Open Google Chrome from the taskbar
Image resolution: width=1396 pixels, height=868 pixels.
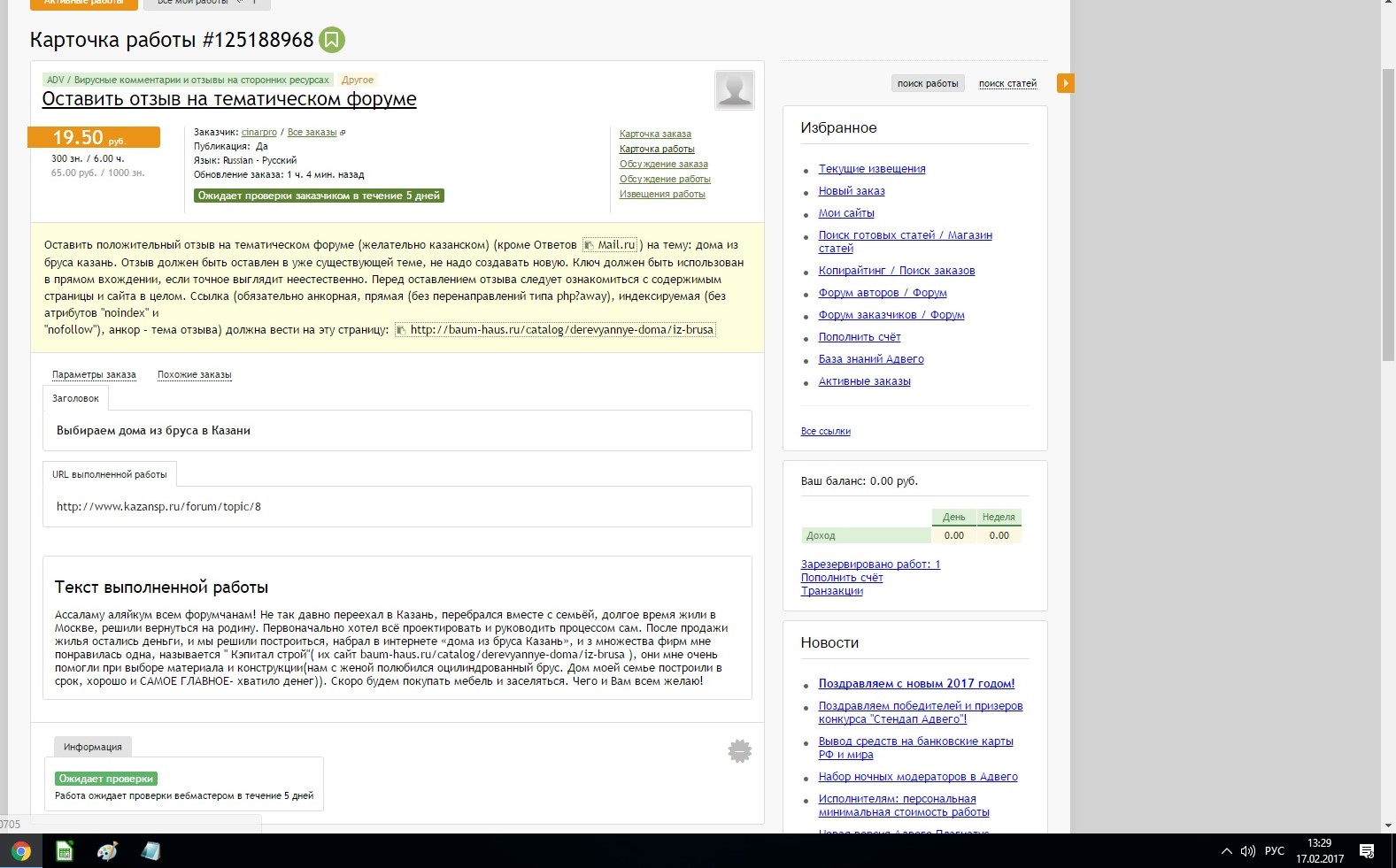tap(20, 851)
